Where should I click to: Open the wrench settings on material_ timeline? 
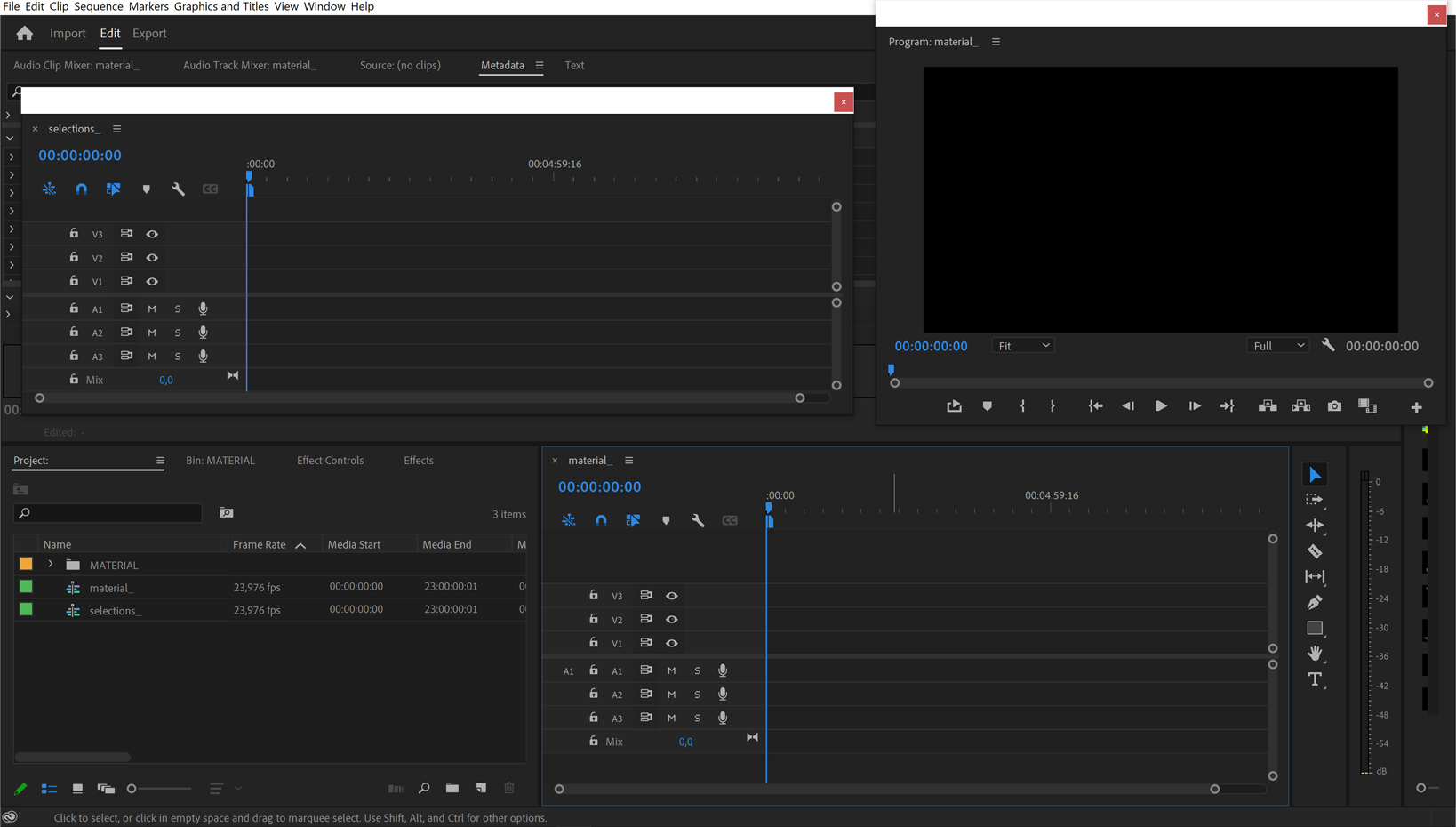coord(698,520)
